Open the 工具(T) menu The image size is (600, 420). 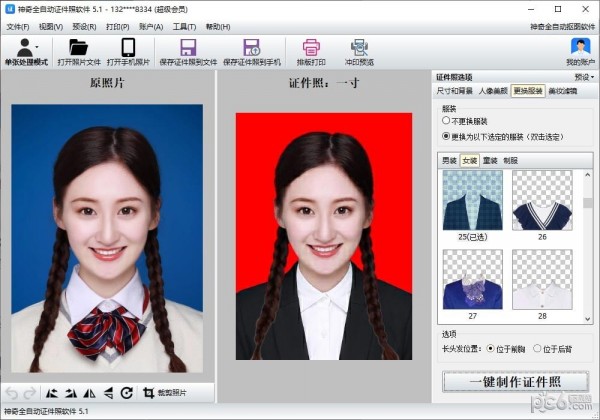coord(182,26)
